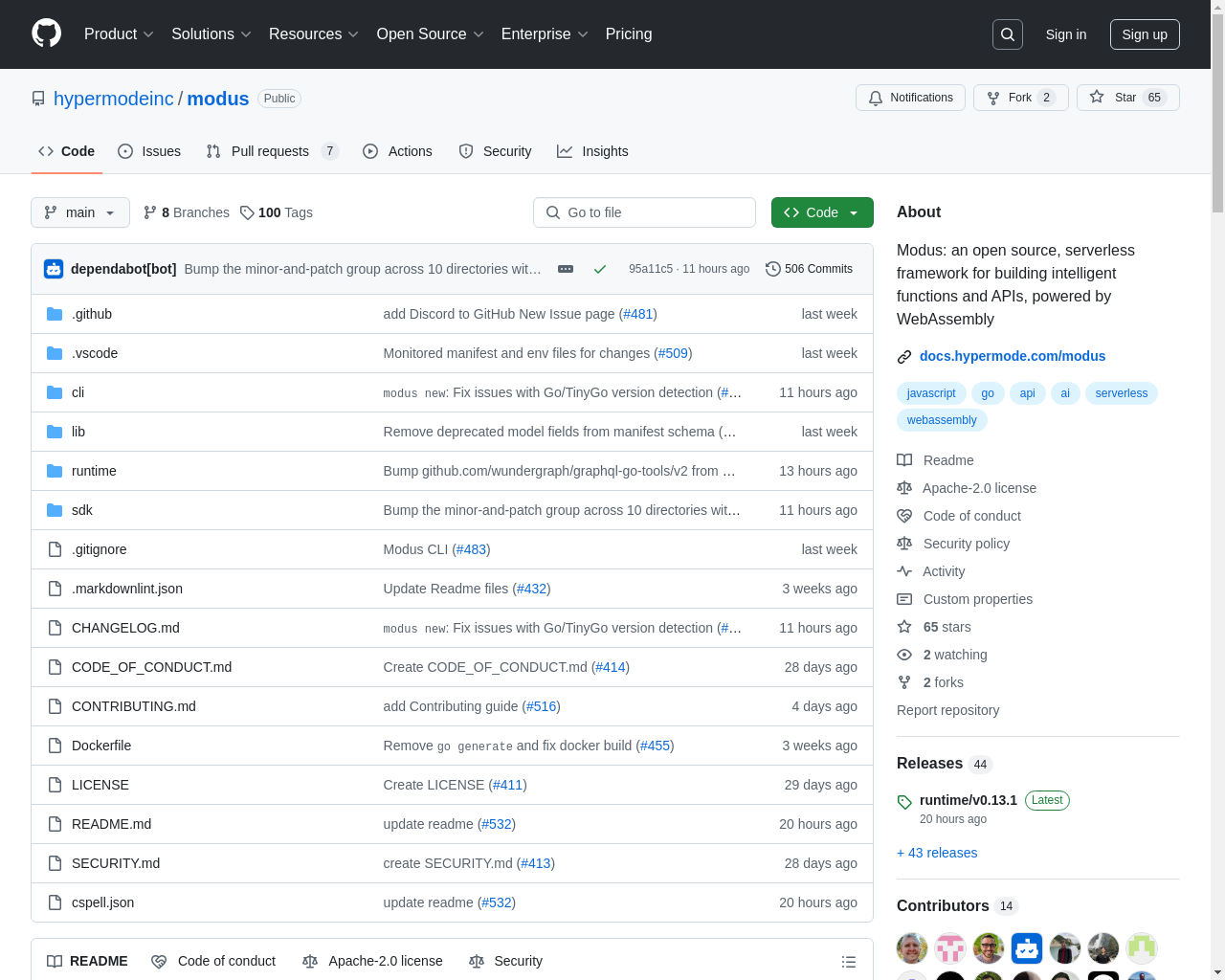Switch to the Issues tab
Screen dimensions: 1225x980
pyautogui.click(x=149, y=151)
